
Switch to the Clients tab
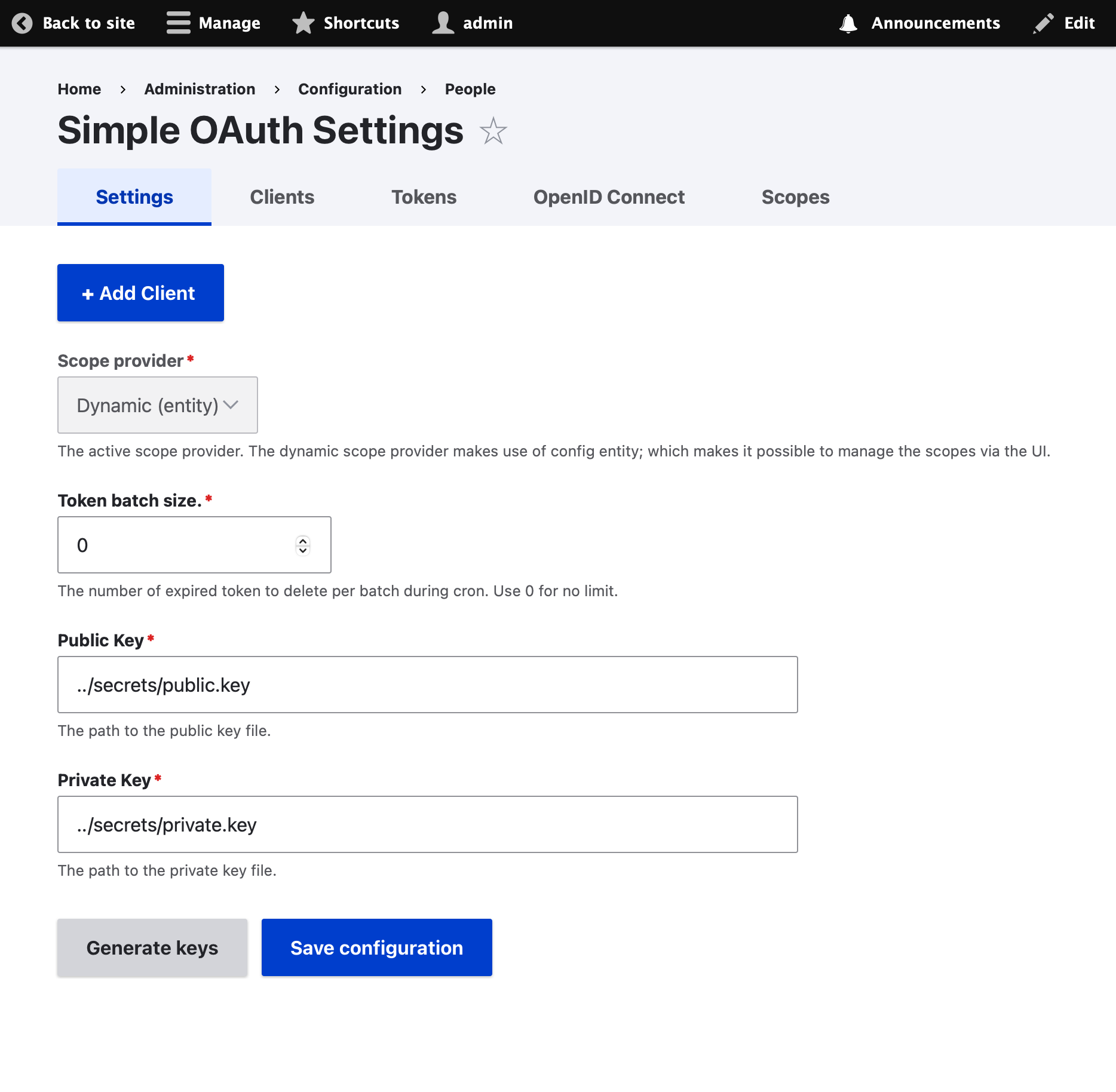282,197
